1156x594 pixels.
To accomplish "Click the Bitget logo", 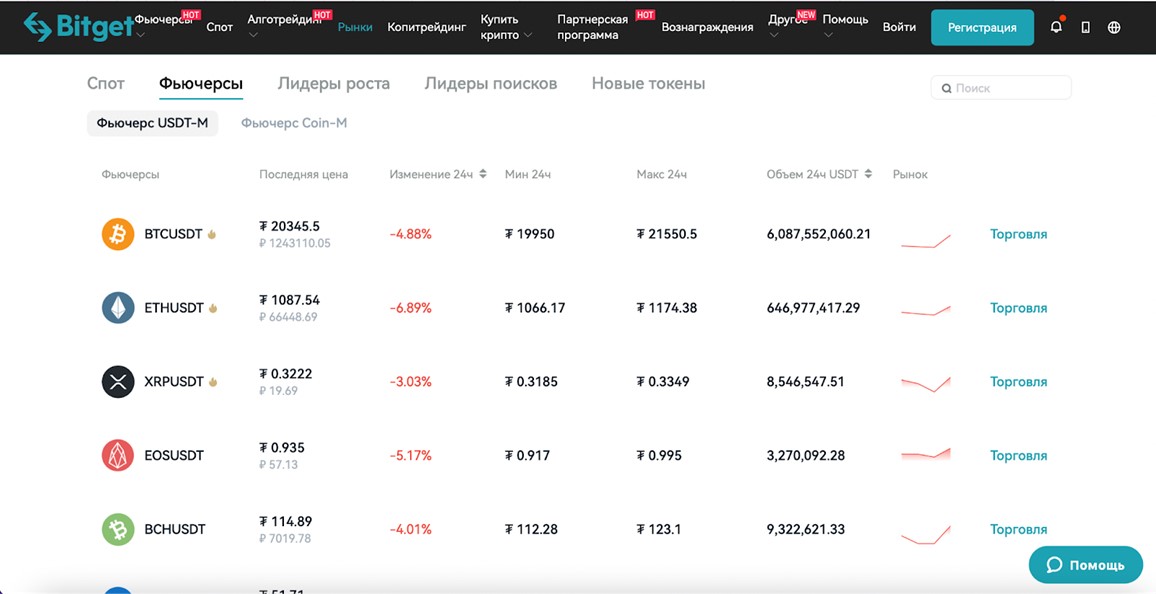I will 78,27.
